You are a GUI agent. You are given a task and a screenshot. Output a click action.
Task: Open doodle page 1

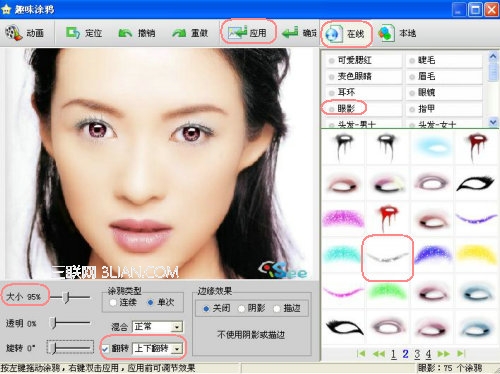(x=394, y=354)
